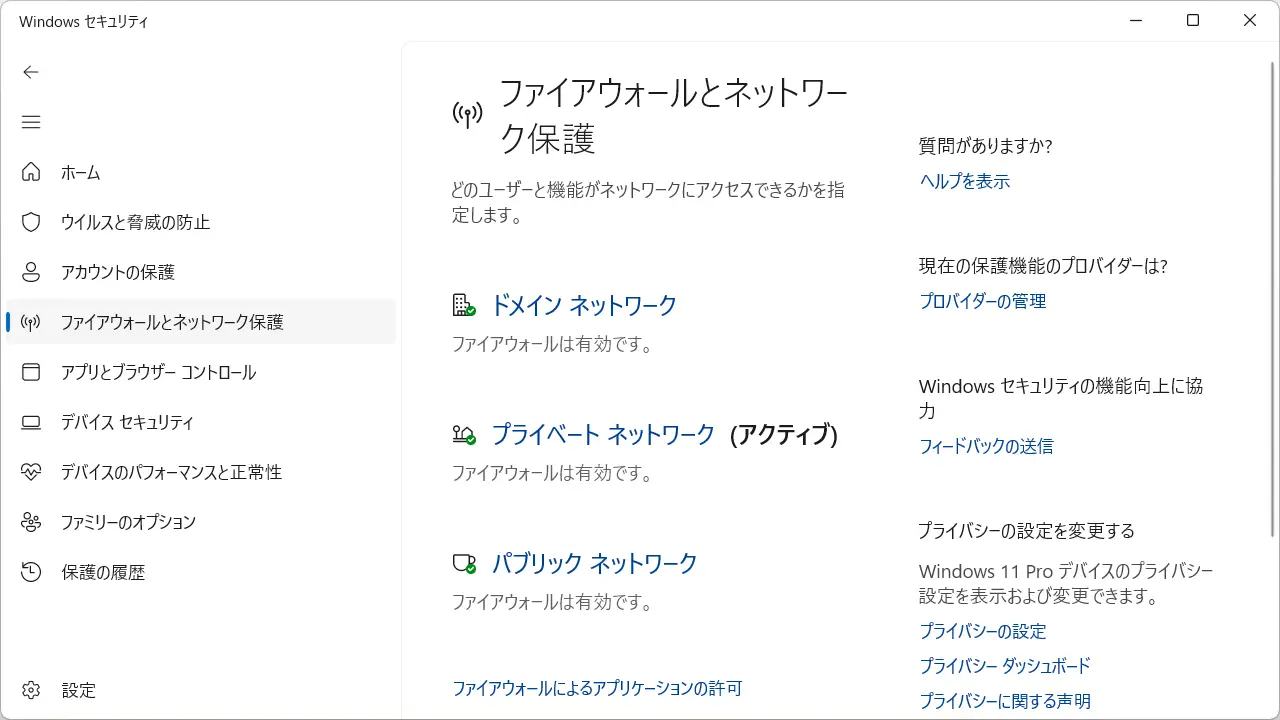
Task: Click フィードバックの送信 link
Action: (x=985, y=446)
